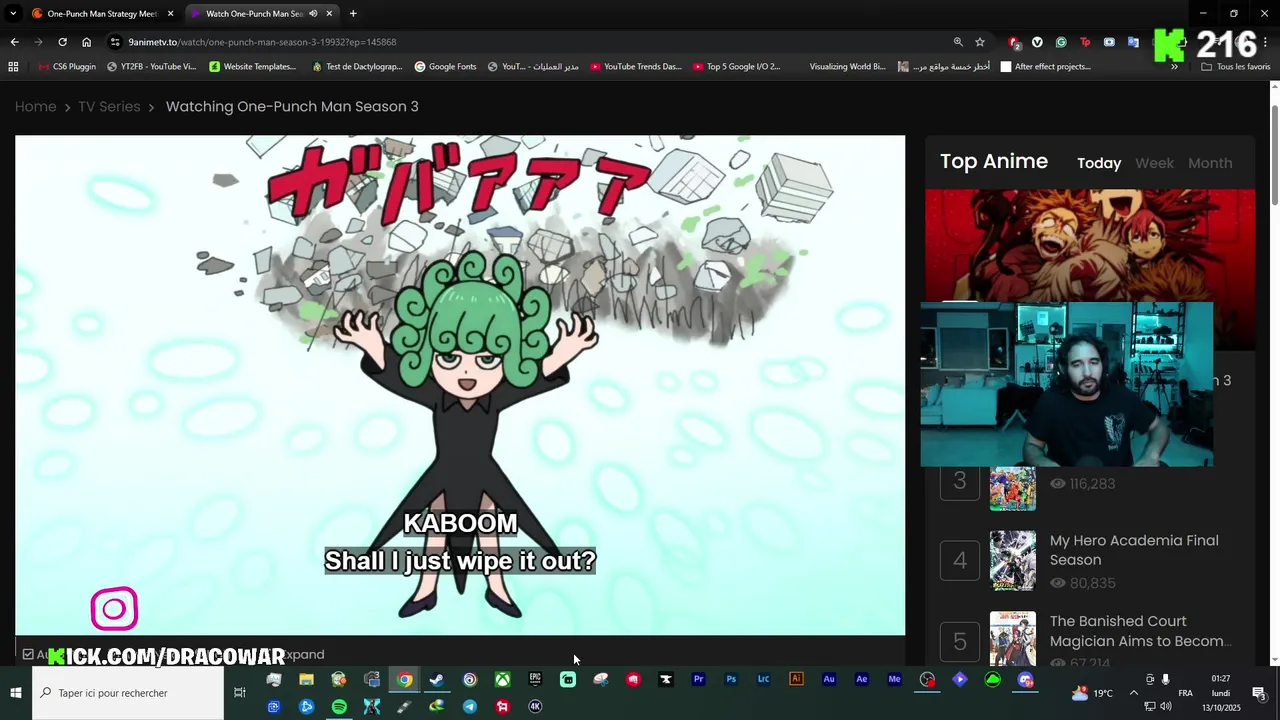
Task: Open Spotify from taskbar
Action: (339, 706)
